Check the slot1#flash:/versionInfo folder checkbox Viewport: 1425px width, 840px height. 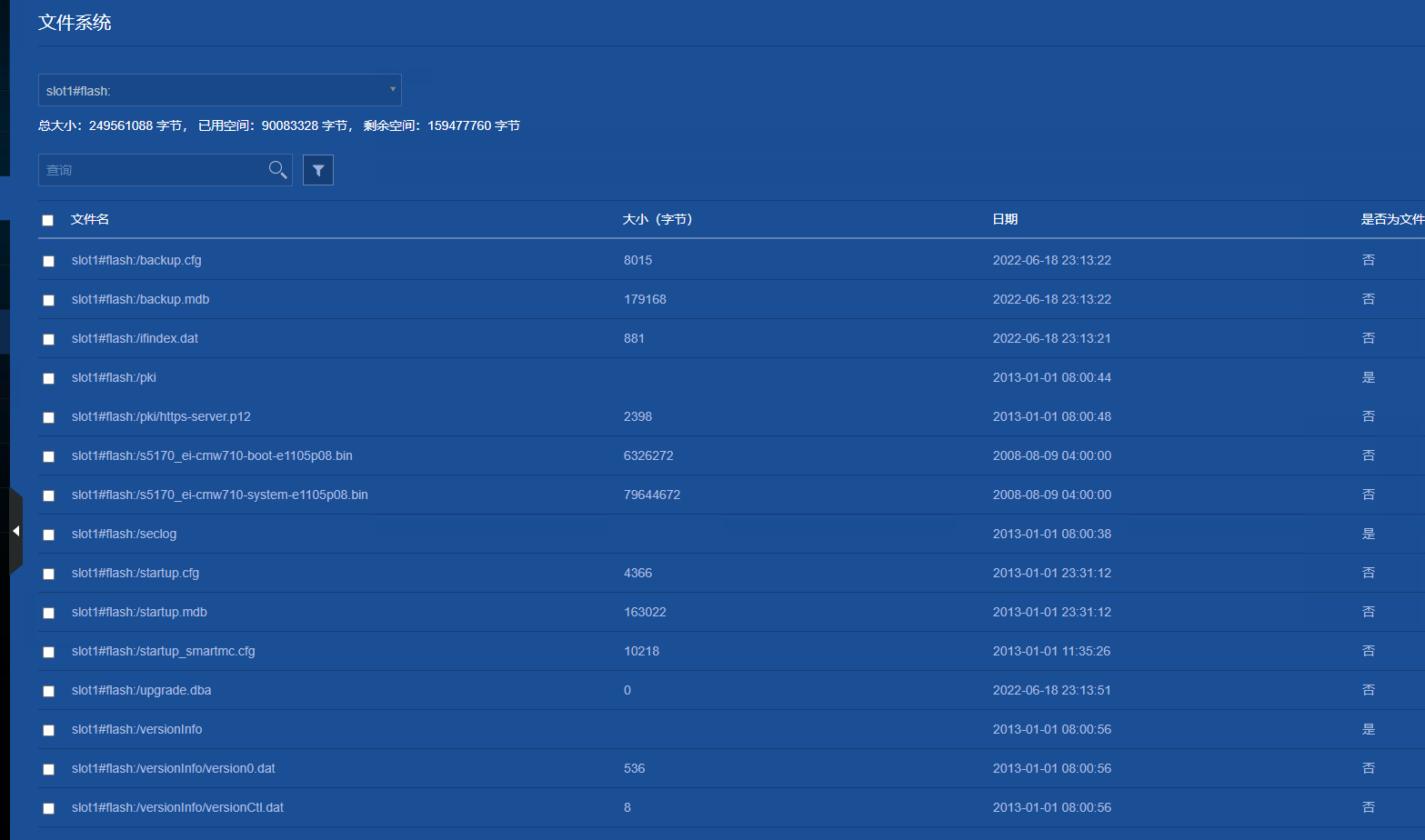pyautogui.click(x=49, y=730)
